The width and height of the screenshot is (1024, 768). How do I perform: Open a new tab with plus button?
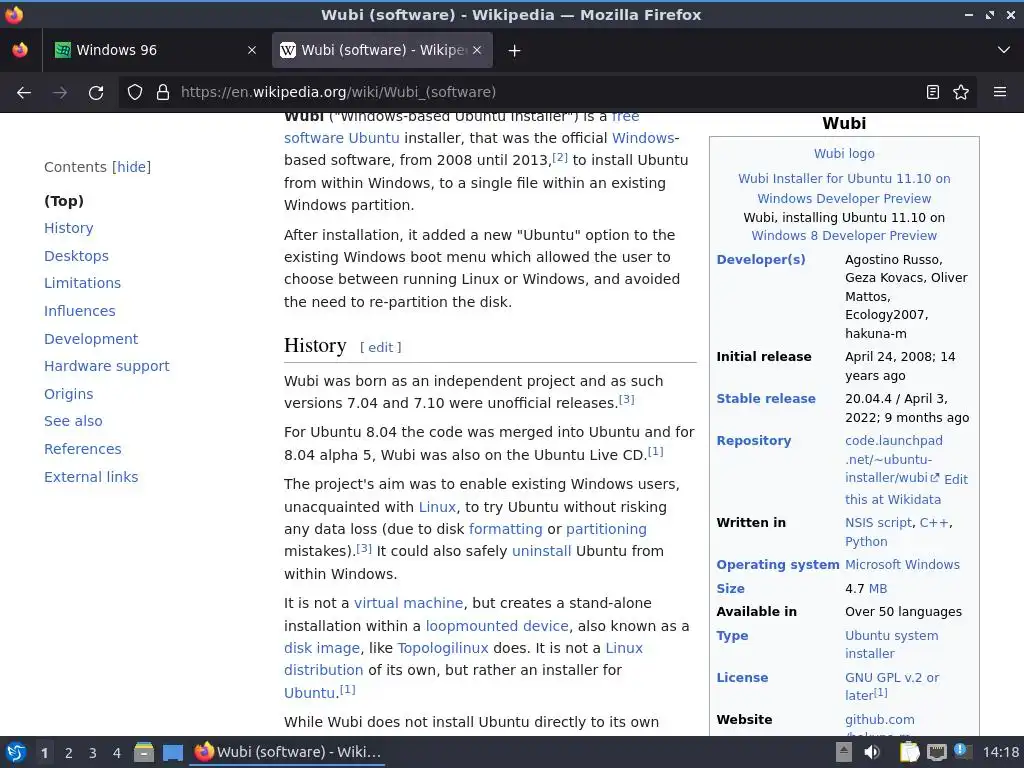pos(515,50)
